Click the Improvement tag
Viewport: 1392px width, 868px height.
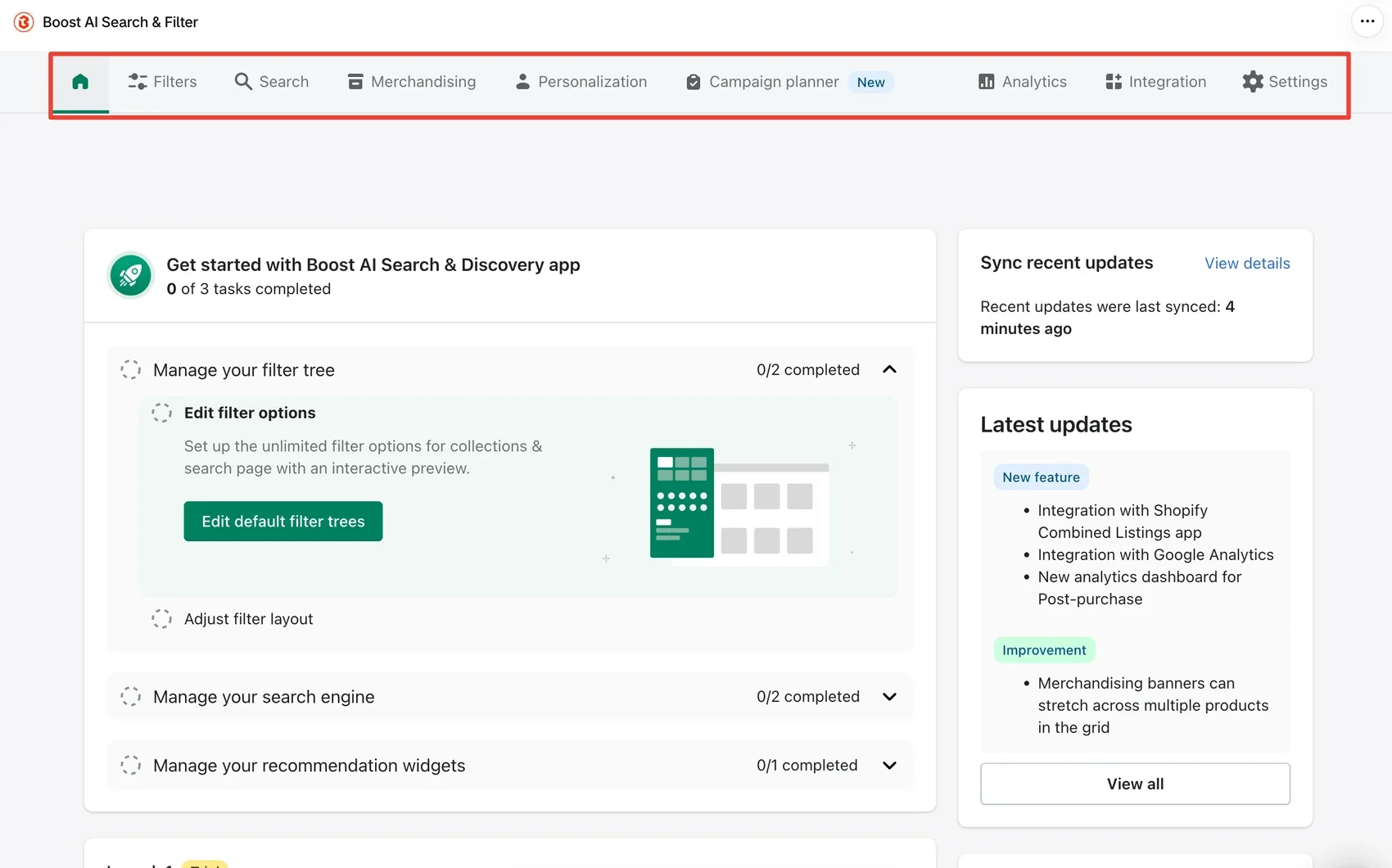(1044, 650)
